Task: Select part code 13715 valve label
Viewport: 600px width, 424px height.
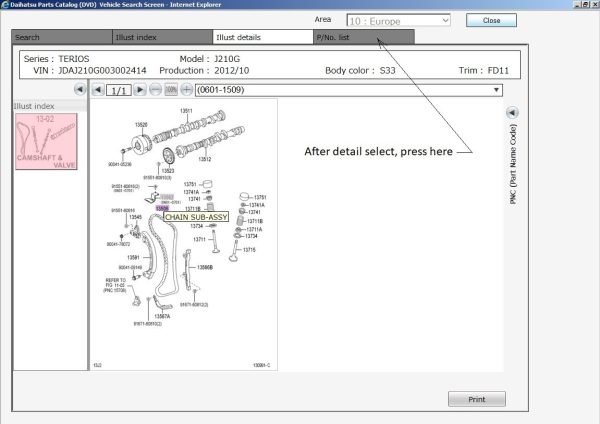Action: (x=249, y=250)
